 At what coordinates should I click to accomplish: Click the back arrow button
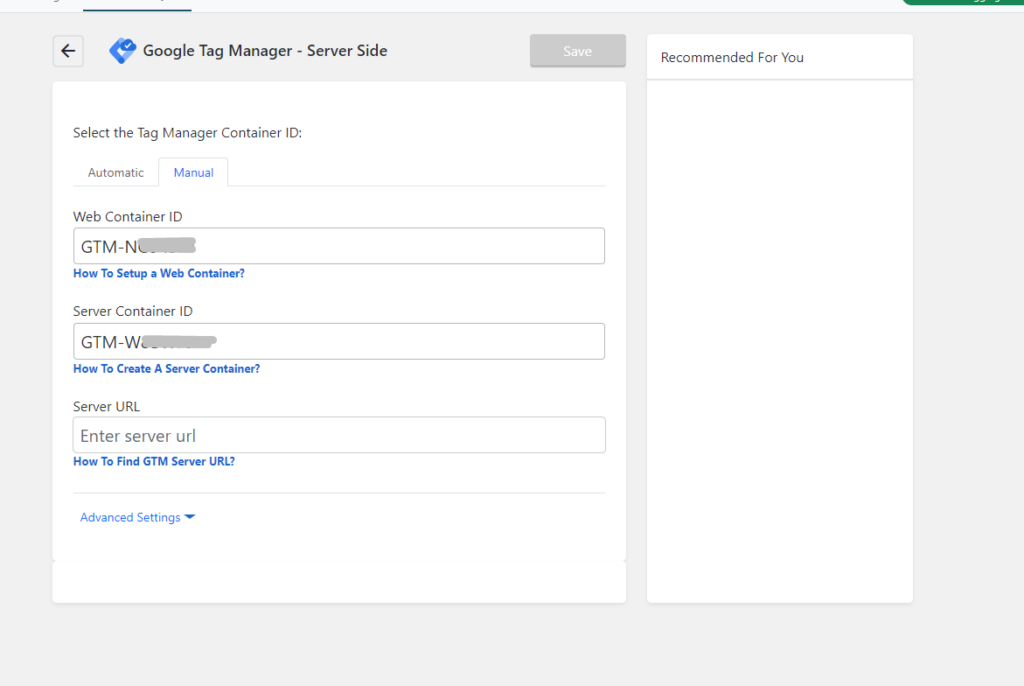coord(68,51)
